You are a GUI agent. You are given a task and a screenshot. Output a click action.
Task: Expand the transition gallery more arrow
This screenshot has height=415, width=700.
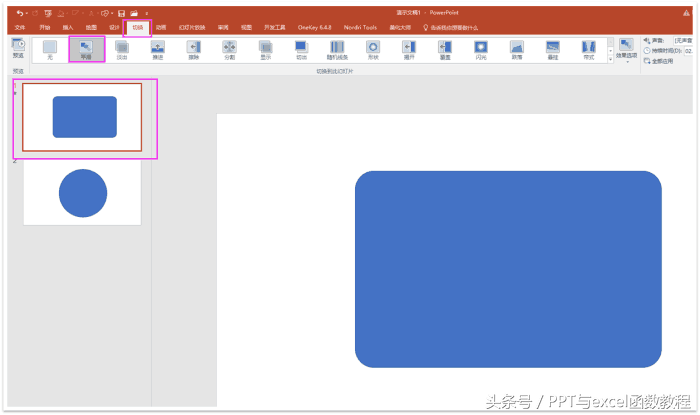coord(610,59)
